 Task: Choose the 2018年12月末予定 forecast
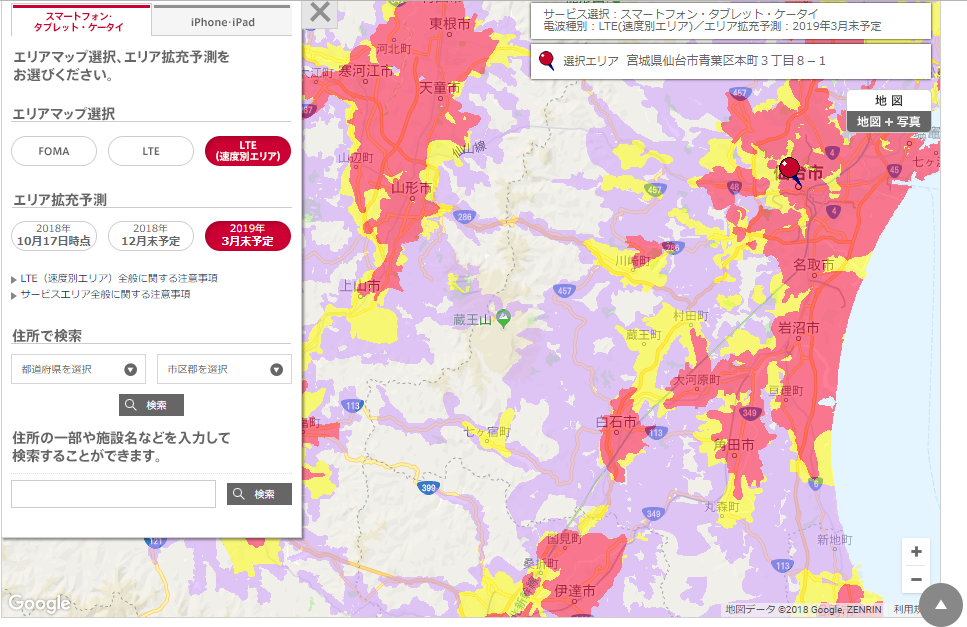(151, 236)
